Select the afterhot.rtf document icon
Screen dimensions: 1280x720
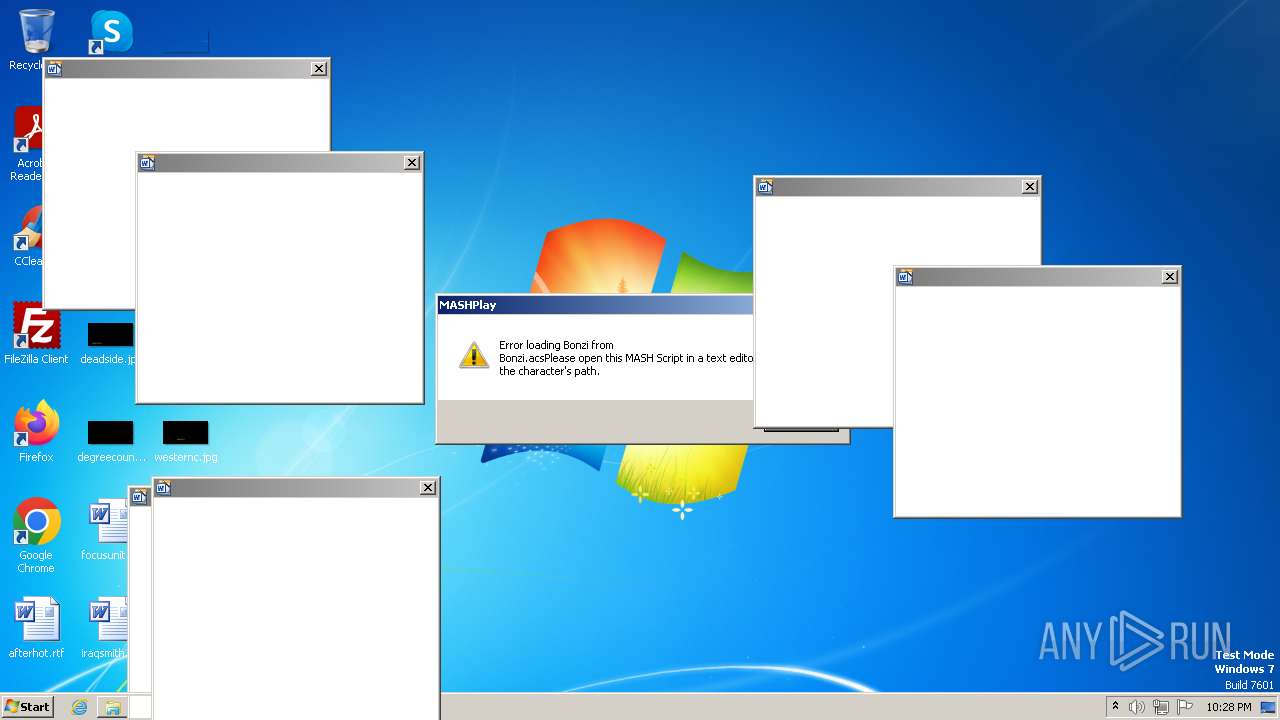37,629
